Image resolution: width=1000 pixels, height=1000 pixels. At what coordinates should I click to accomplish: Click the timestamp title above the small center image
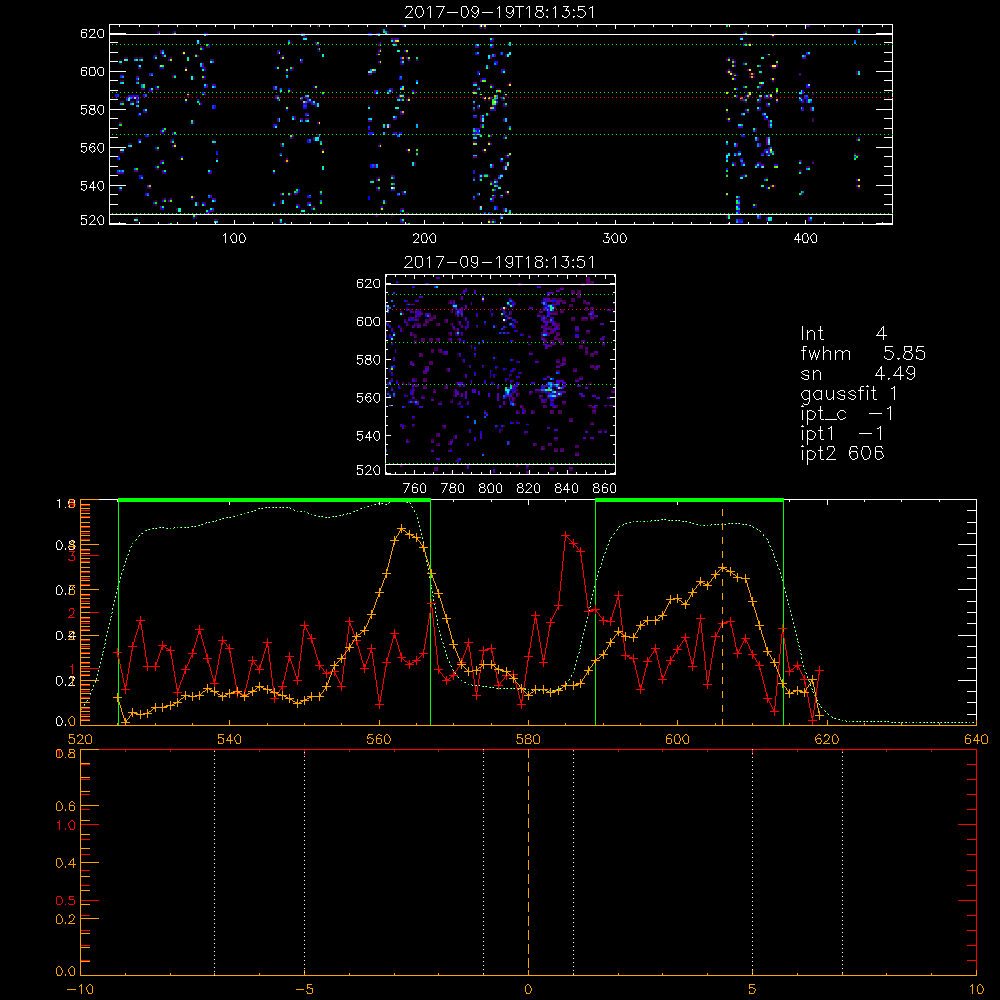click(x=500, y=262)
